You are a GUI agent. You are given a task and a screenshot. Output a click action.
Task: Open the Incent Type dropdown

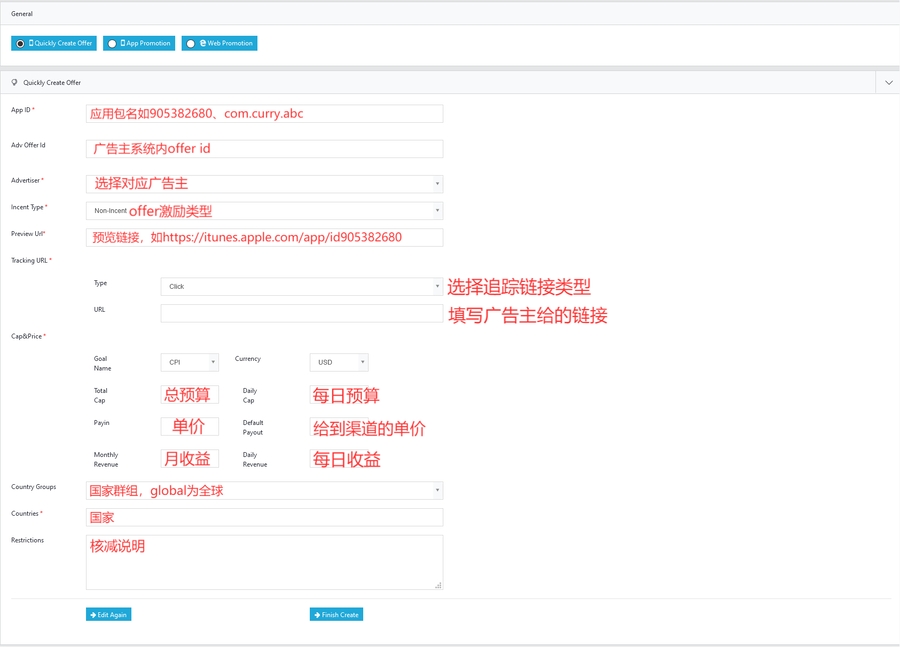(x=264, y=211)
